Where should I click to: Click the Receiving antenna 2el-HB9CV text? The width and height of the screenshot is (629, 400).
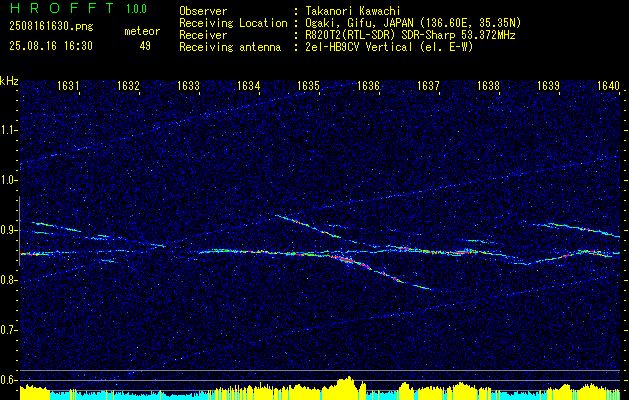click(x=389, y=47)
